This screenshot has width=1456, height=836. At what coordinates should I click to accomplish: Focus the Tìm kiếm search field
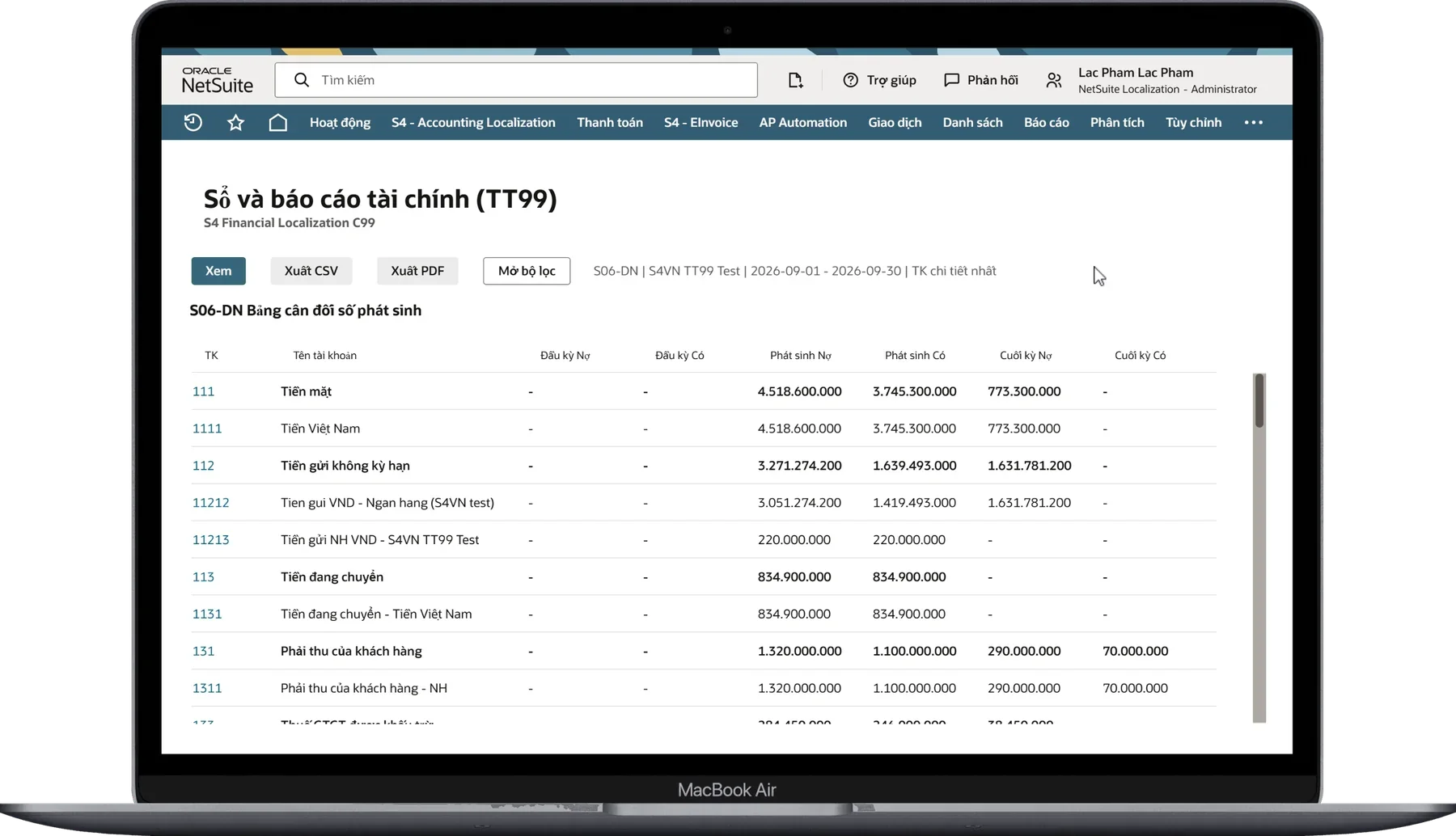tap(516, 80)
